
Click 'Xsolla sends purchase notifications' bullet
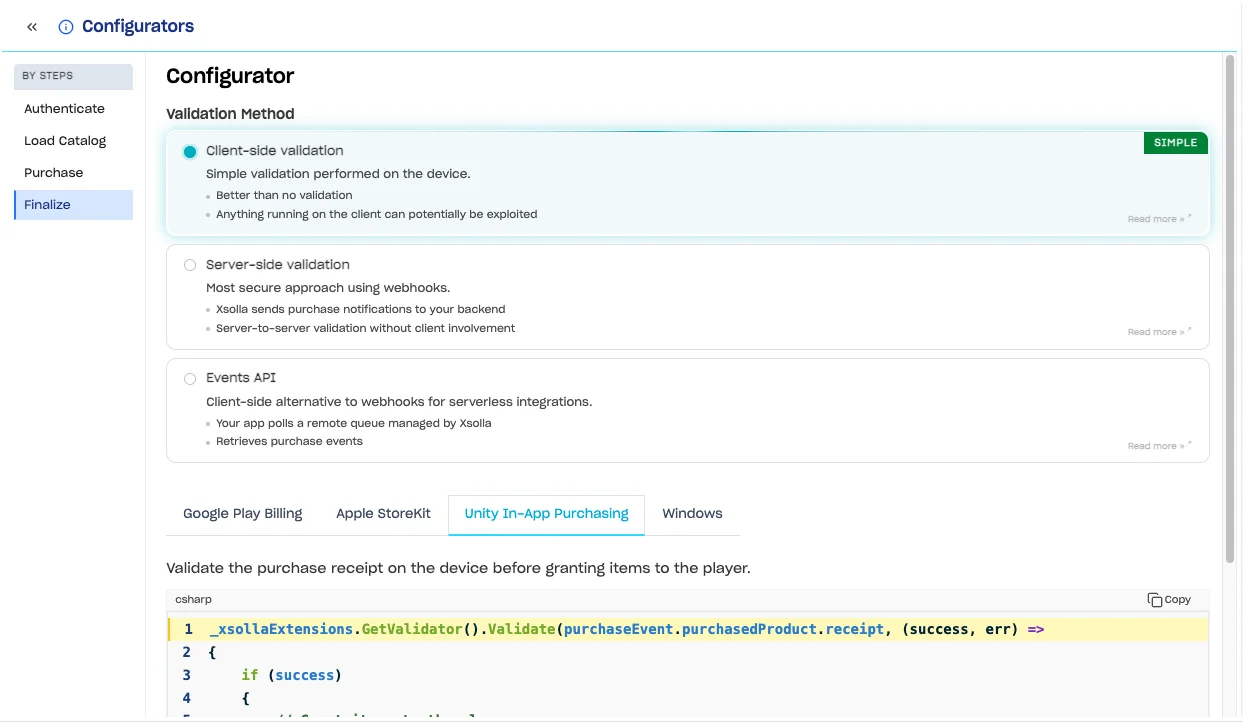(360, 309)
